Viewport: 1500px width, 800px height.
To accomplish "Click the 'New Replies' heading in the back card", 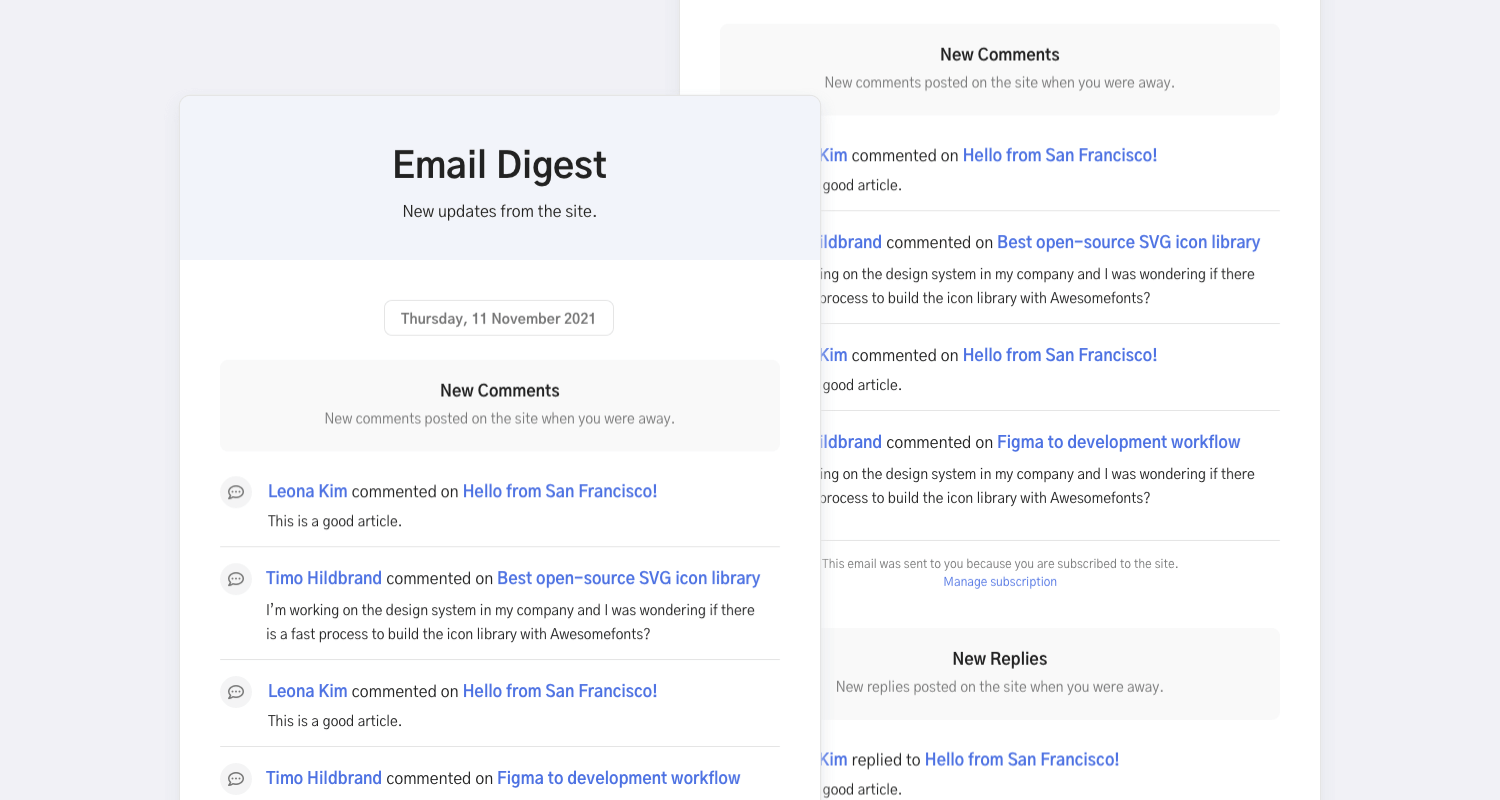I will point(1000,659).
